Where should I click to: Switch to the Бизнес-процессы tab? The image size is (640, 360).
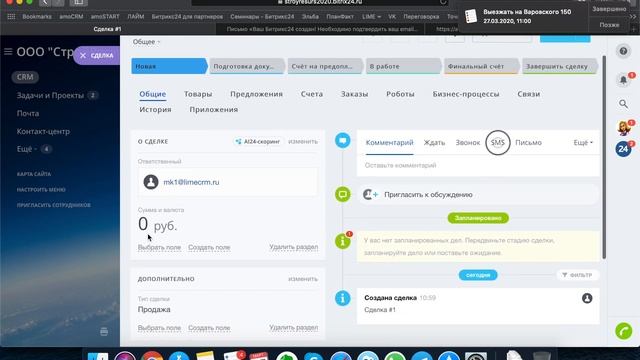coord(466,94)
